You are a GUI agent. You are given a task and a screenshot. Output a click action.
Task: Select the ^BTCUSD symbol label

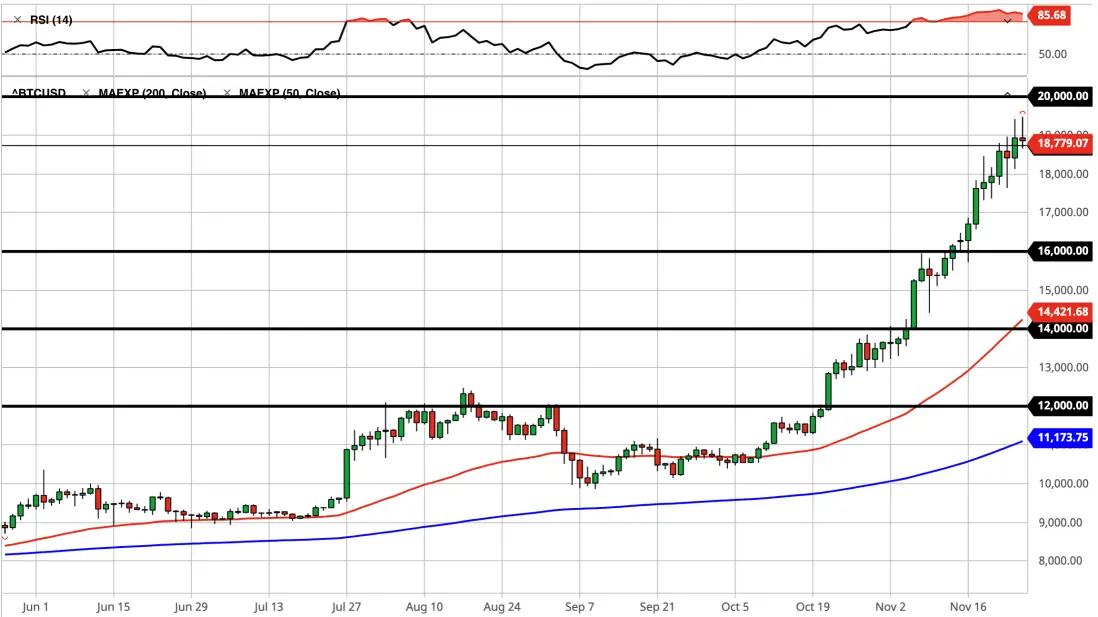39,92
